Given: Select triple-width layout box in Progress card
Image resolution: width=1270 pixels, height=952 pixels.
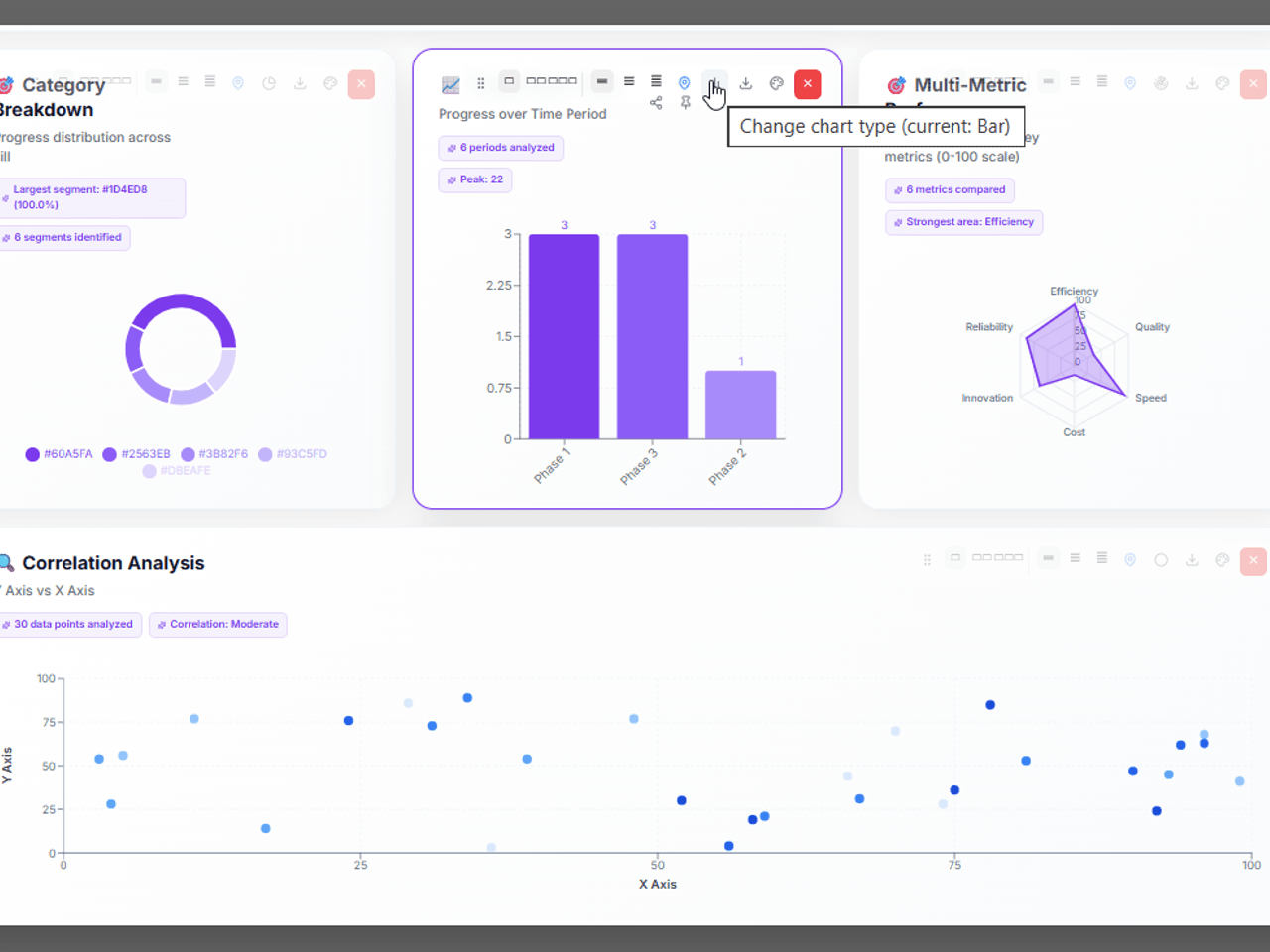Looking at the screenshot, I should (563, 81).
